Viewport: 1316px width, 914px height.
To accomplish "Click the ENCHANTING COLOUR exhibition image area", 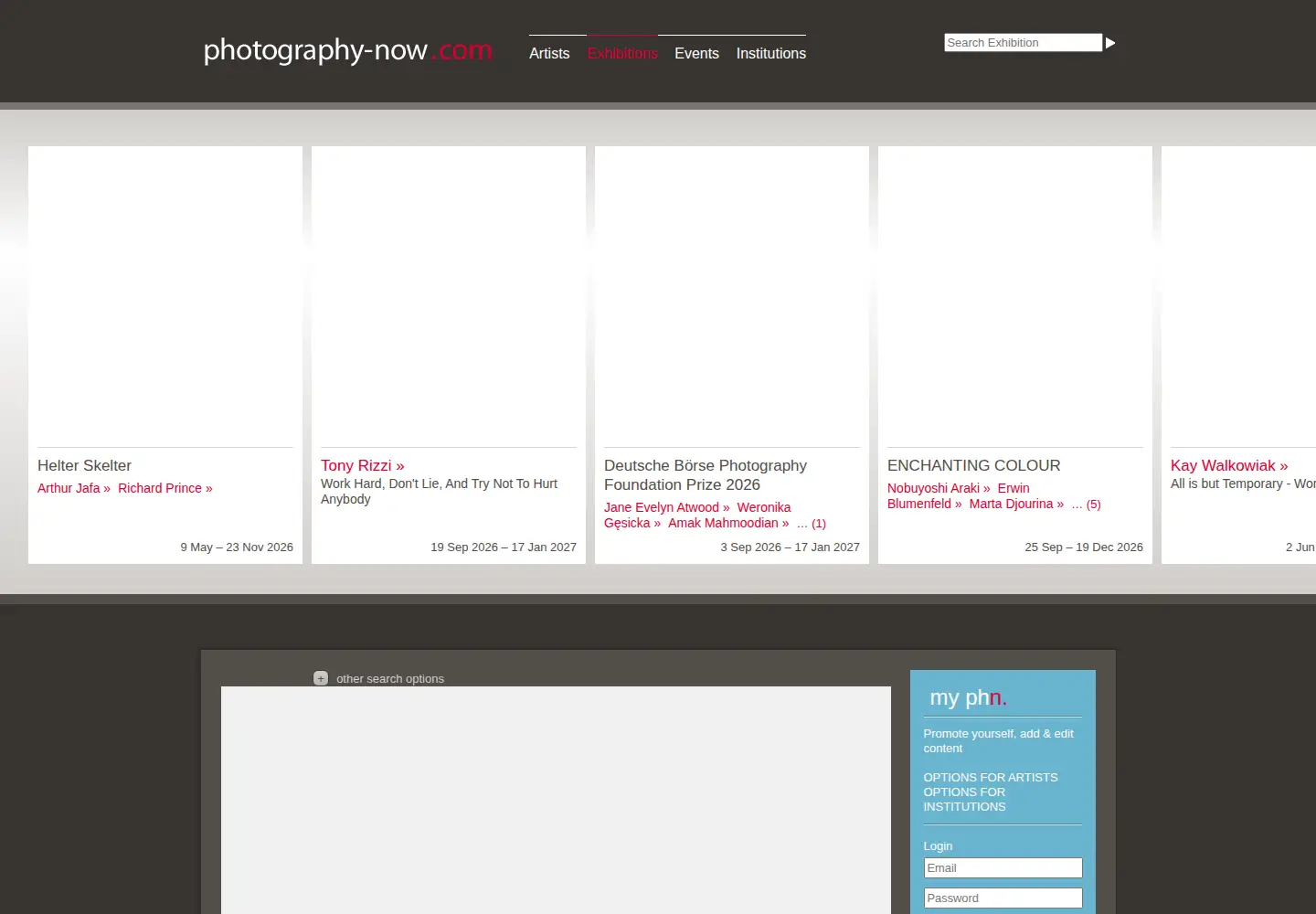I will click(1015, 297).
